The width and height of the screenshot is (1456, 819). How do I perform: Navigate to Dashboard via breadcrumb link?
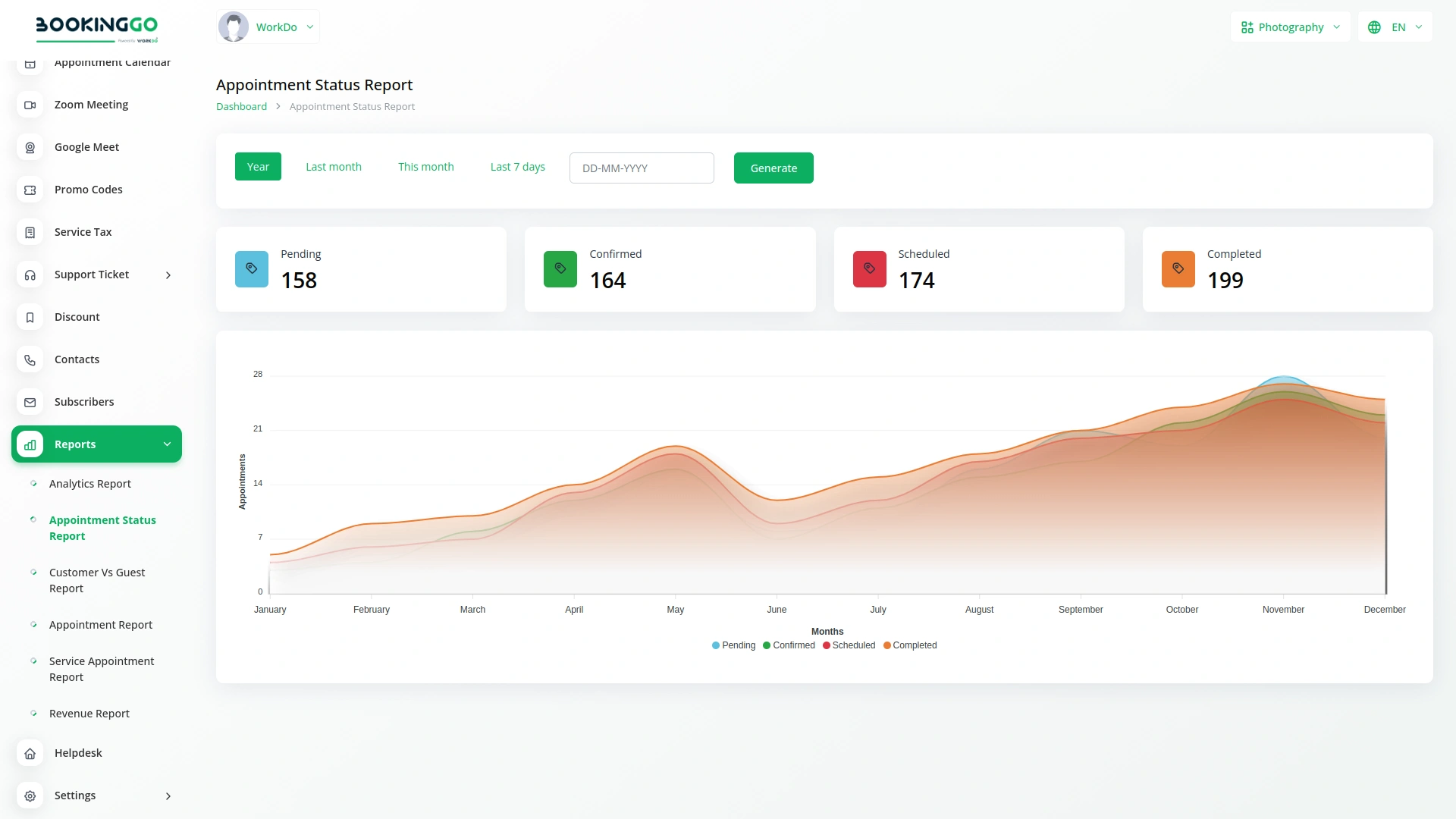241,106
